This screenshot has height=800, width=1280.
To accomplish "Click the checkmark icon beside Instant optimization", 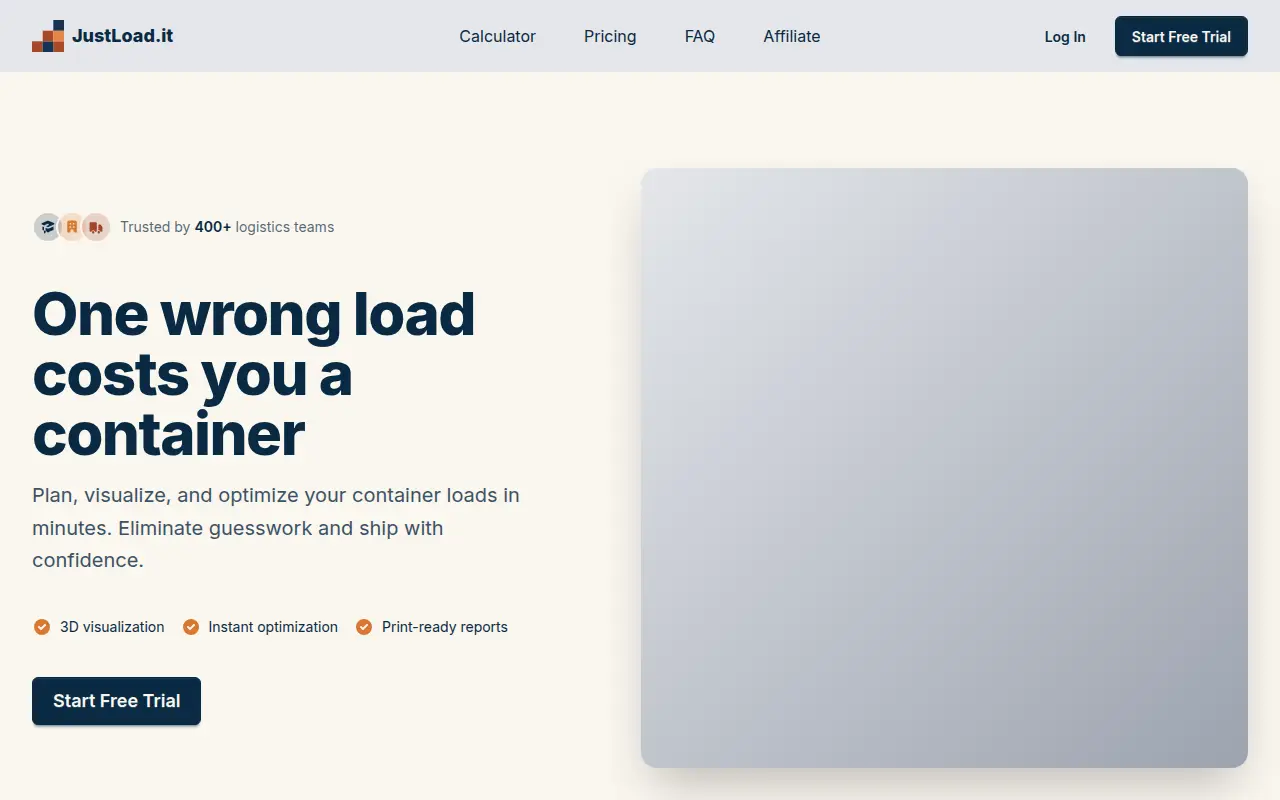I will [x=191, y=627].
